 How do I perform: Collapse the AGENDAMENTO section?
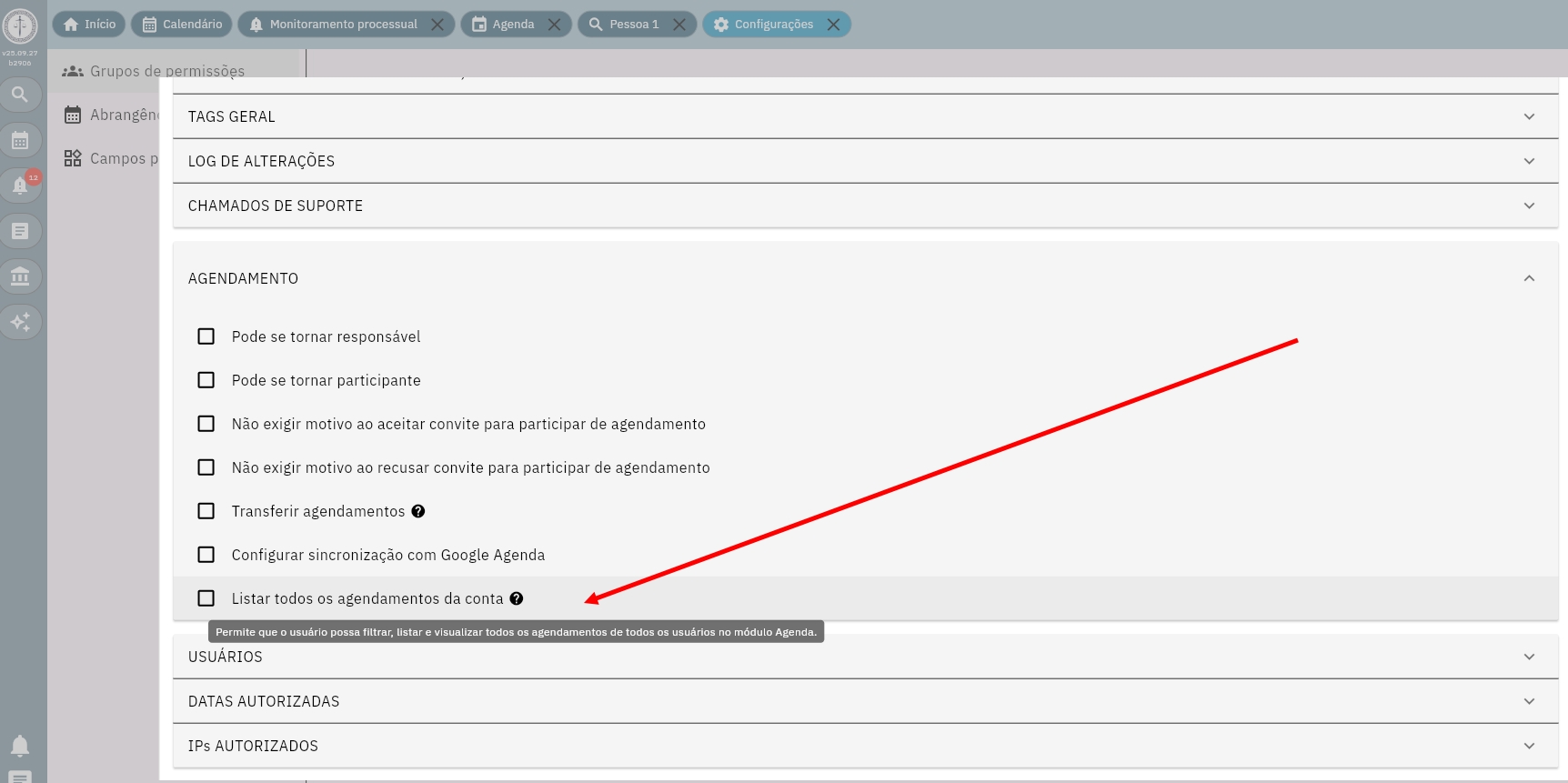tap(1528, 278)
